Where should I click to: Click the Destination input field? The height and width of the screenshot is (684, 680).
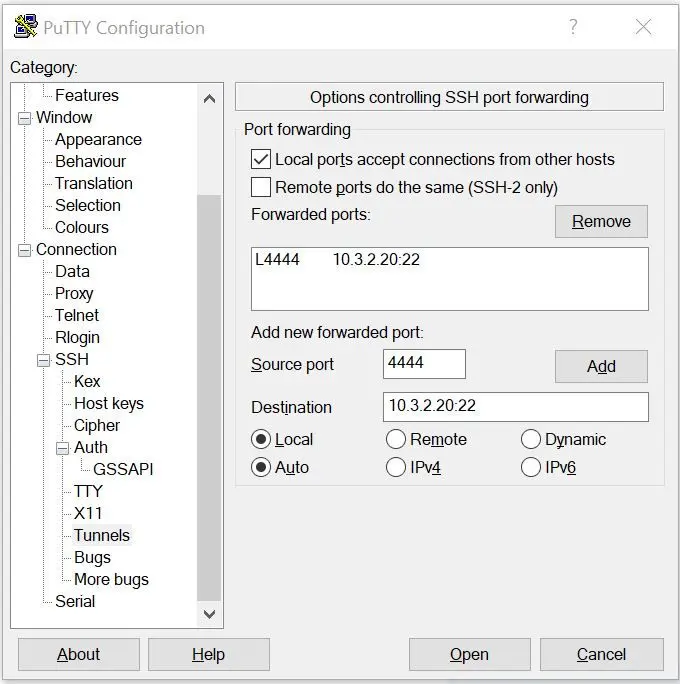point(516,407)
